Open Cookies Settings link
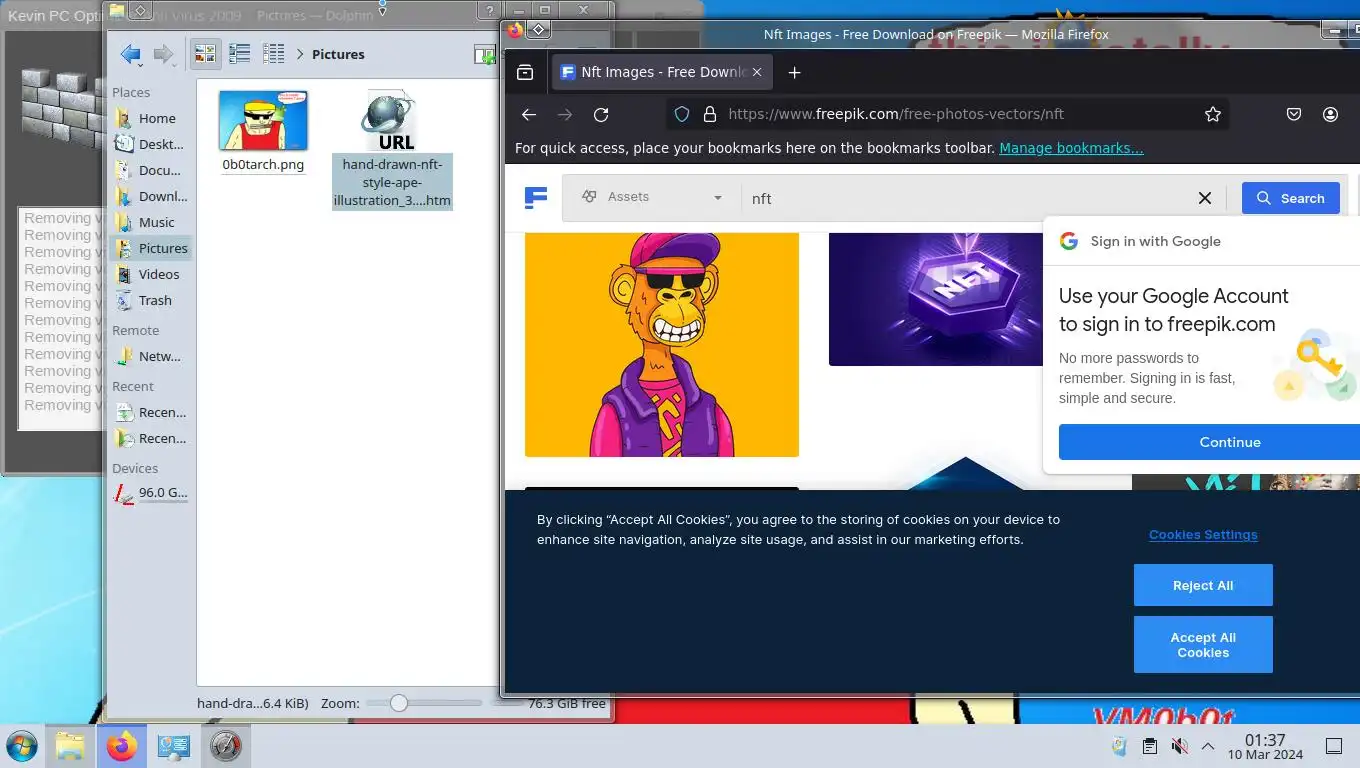Image resolution: width=1360 pixels, height=768 pixels. tap(1203, 535)
